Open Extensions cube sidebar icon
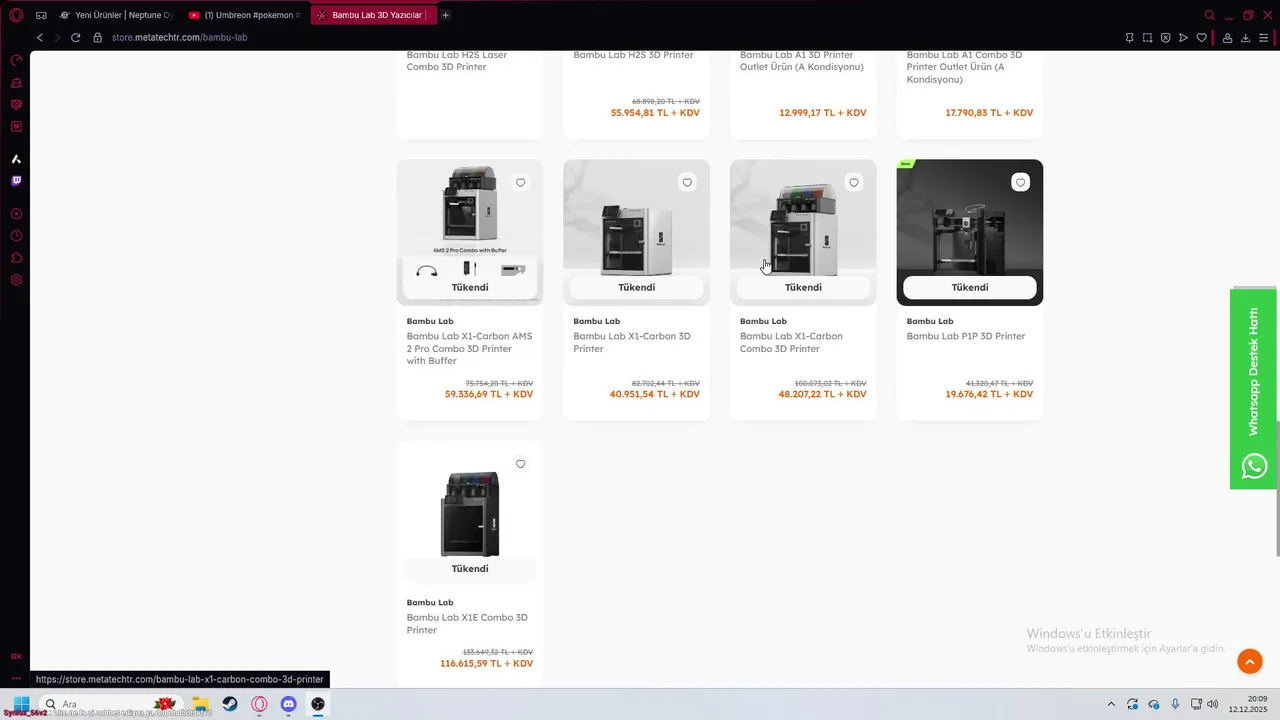The width and height of the screenshot is (1280, 720). (x=16, y=258)
